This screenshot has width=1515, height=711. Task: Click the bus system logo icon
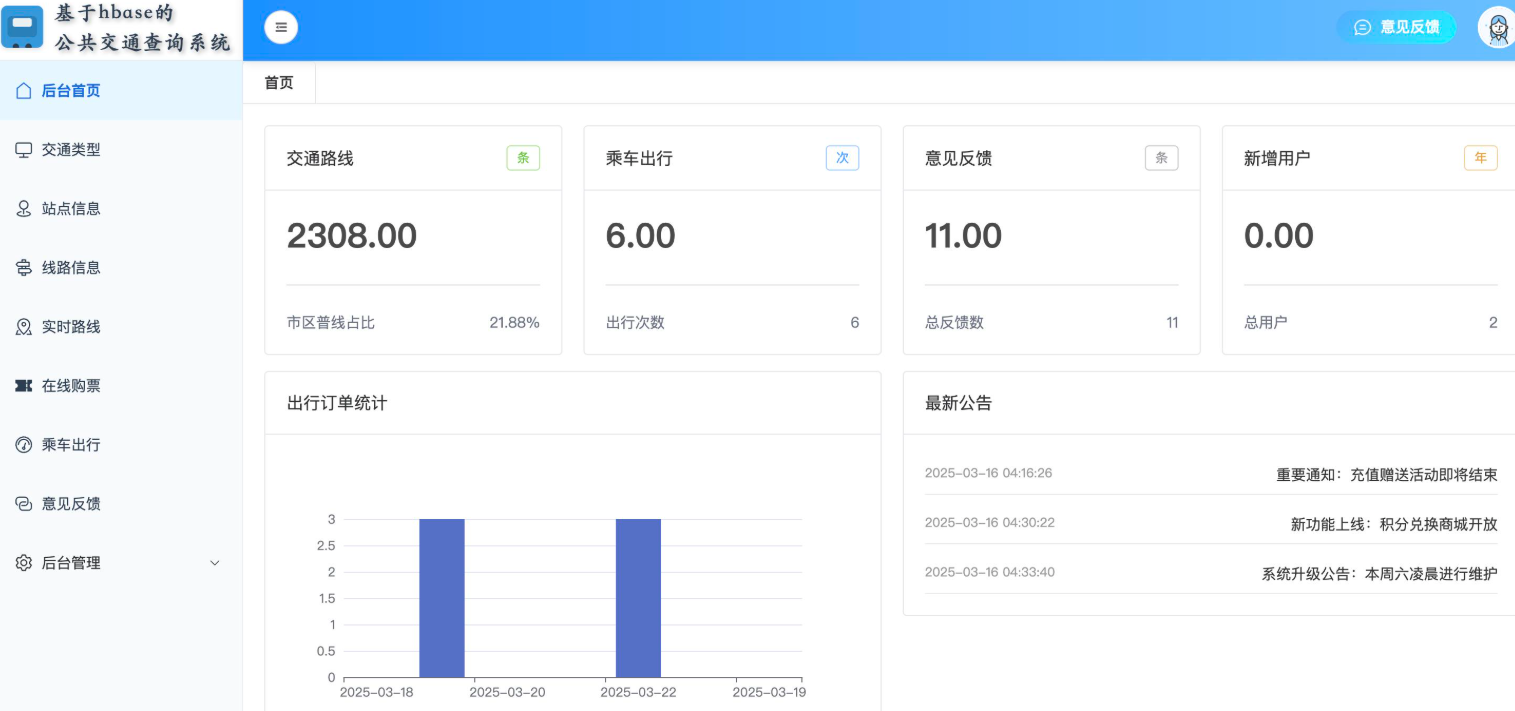(x=22, y=27)
